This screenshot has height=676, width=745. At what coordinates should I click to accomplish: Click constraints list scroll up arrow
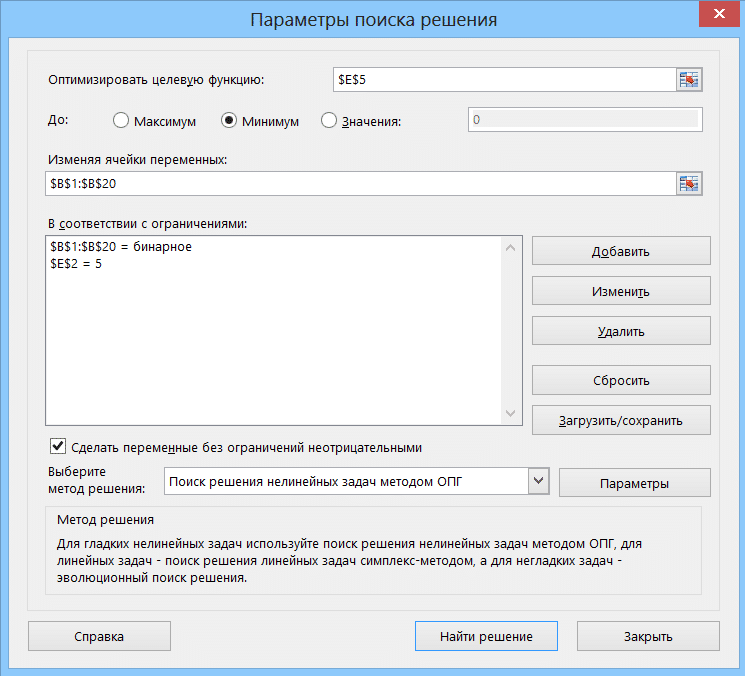511,248
